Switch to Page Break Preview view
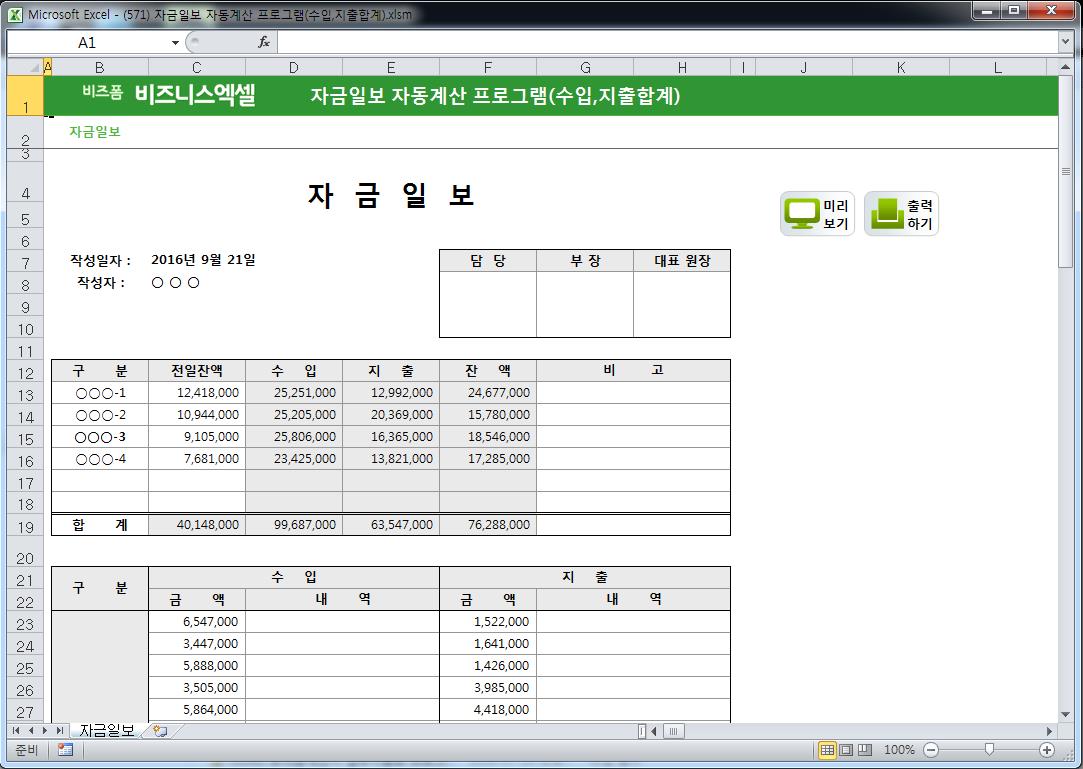The image size is (1083, 769). [865, 749]
